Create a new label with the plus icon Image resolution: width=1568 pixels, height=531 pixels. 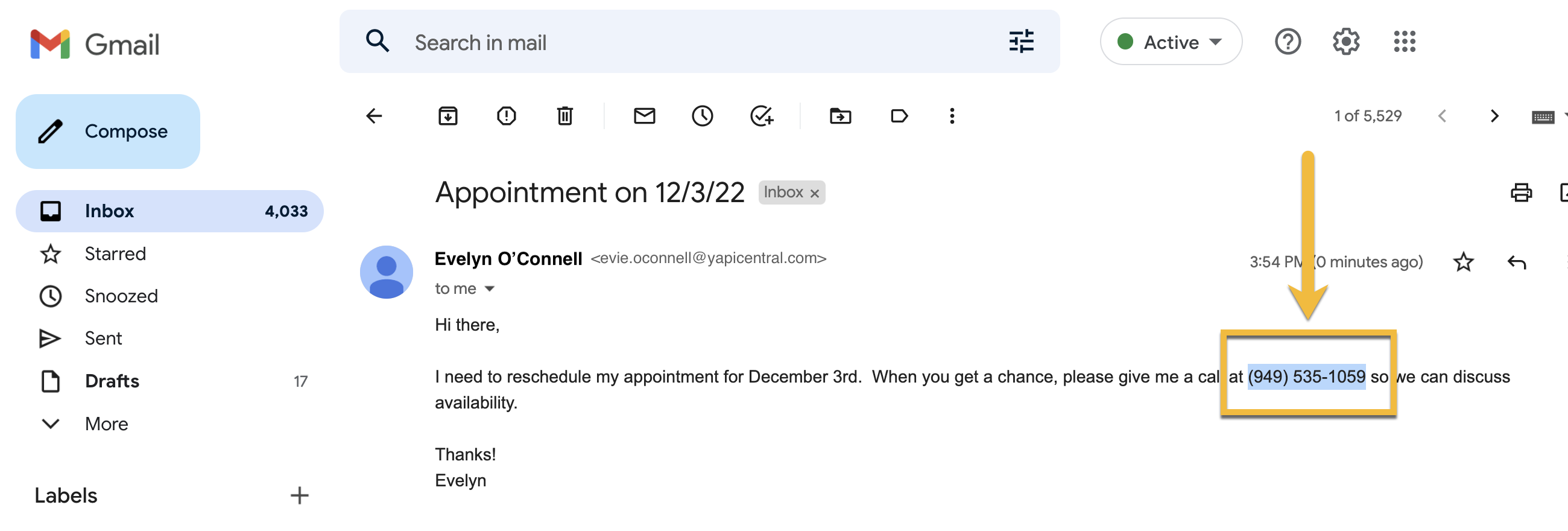click(x=299, y=495)
